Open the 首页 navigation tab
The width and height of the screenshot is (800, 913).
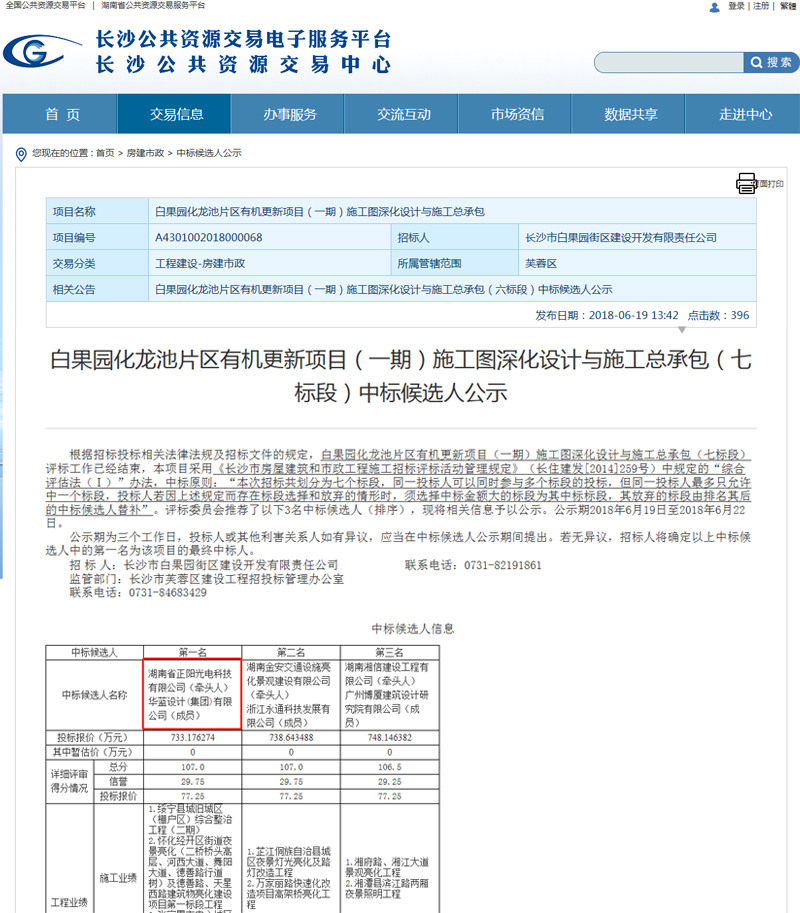point(62,115)
